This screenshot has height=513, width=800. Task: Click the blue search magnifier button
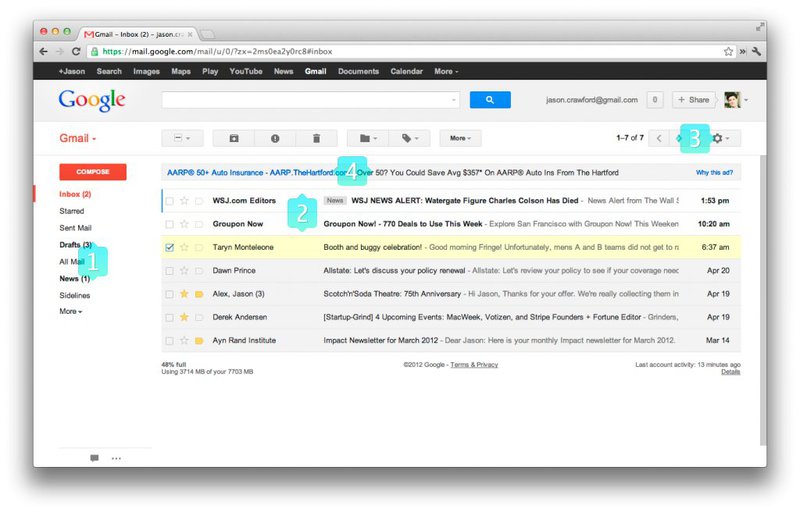tap(490, 100)
